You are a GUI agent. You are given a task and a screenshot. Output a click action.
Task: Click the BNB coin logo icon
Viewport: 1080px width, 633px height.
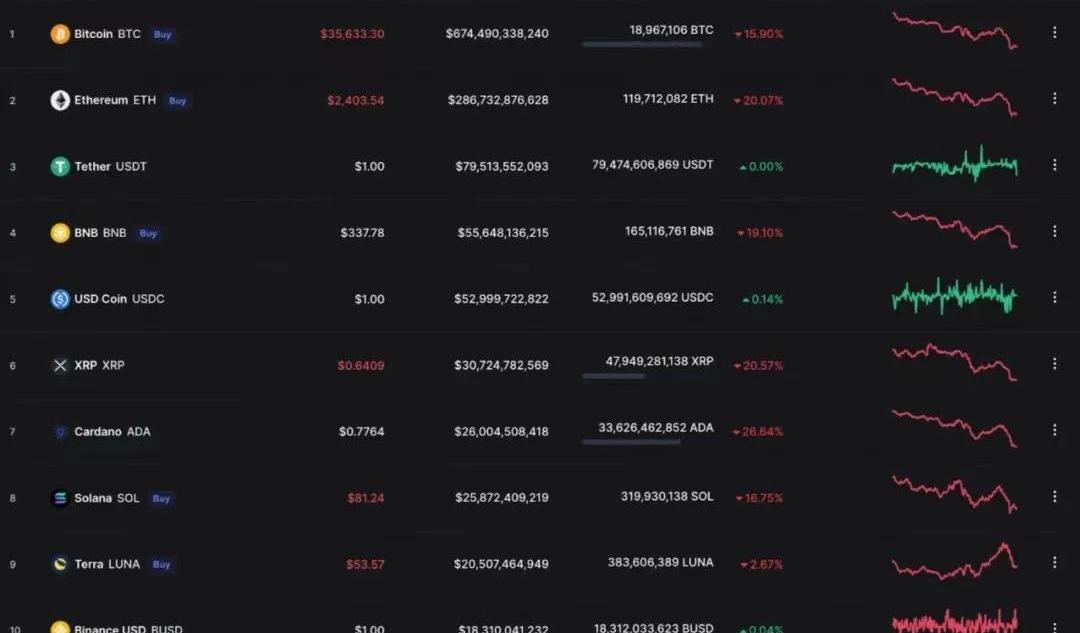(x=60, y=233)
